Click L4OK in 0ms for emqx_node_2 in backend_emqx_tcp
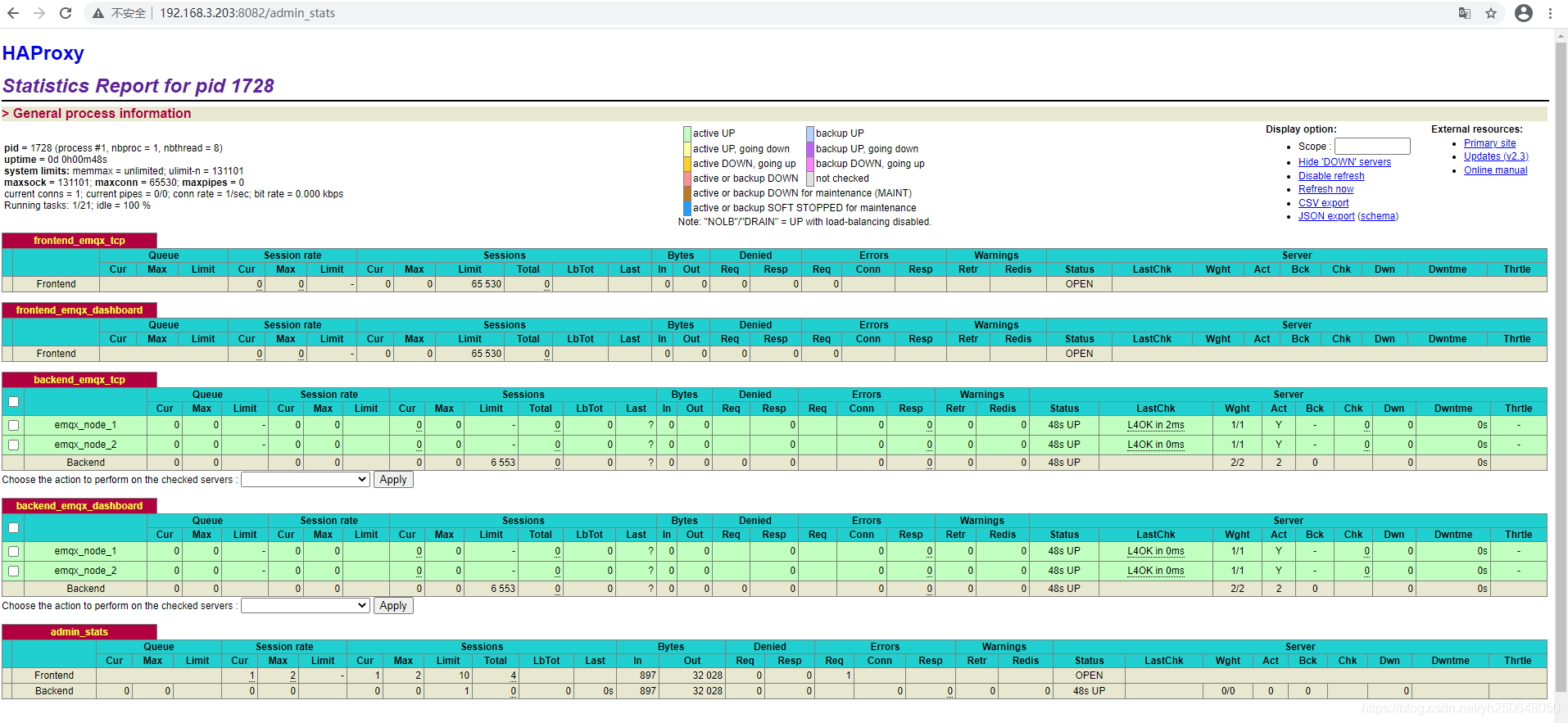The image size is (1568, 723). point(1155,445)
